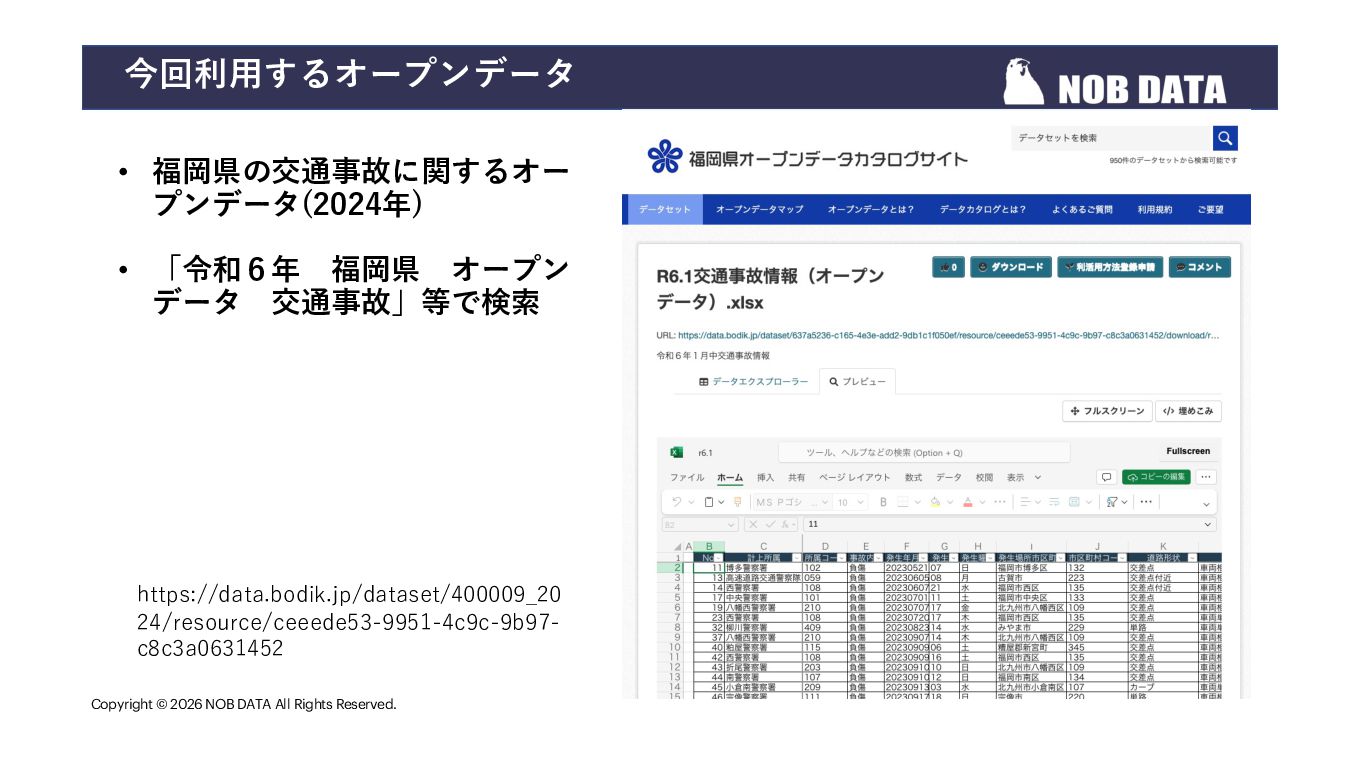
Task: Switch to the データエクスプローラー tab
Action: pos(754,382)
